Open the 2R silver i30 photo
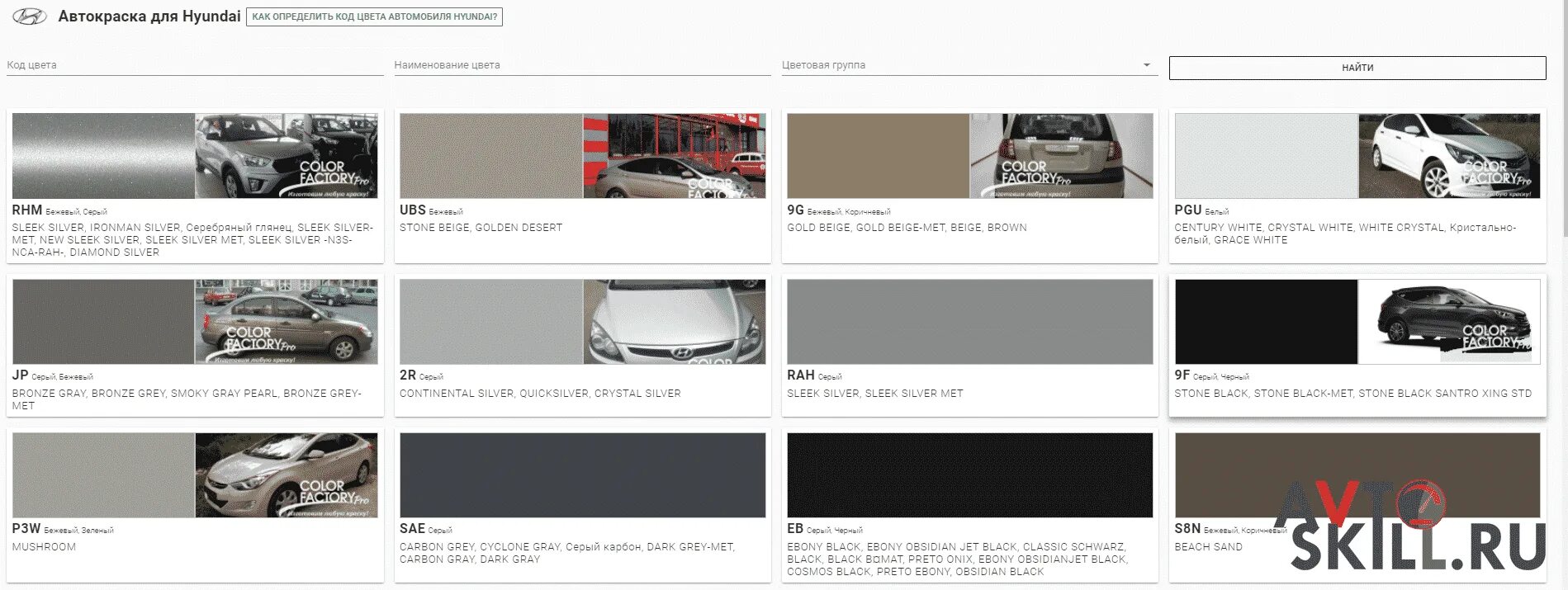Image resolution: width=1568 pixels, height=590 pixels. 675,322
